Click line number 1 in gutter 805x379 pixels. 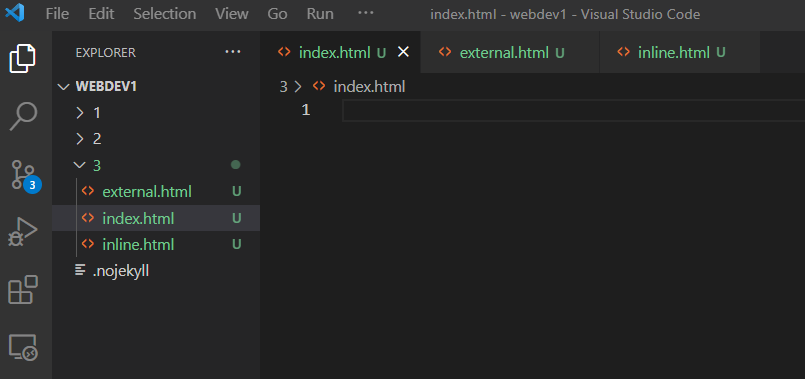pos(306,110)
